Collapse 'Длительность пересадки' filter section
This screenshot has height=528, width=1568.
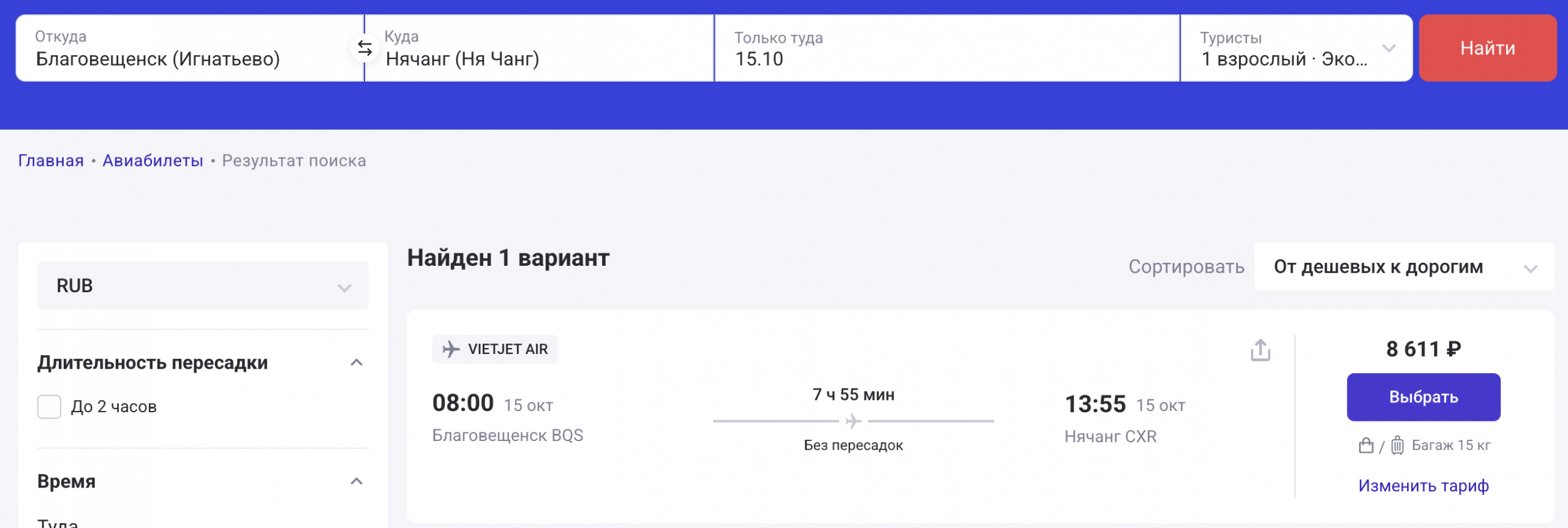(356, 363)
